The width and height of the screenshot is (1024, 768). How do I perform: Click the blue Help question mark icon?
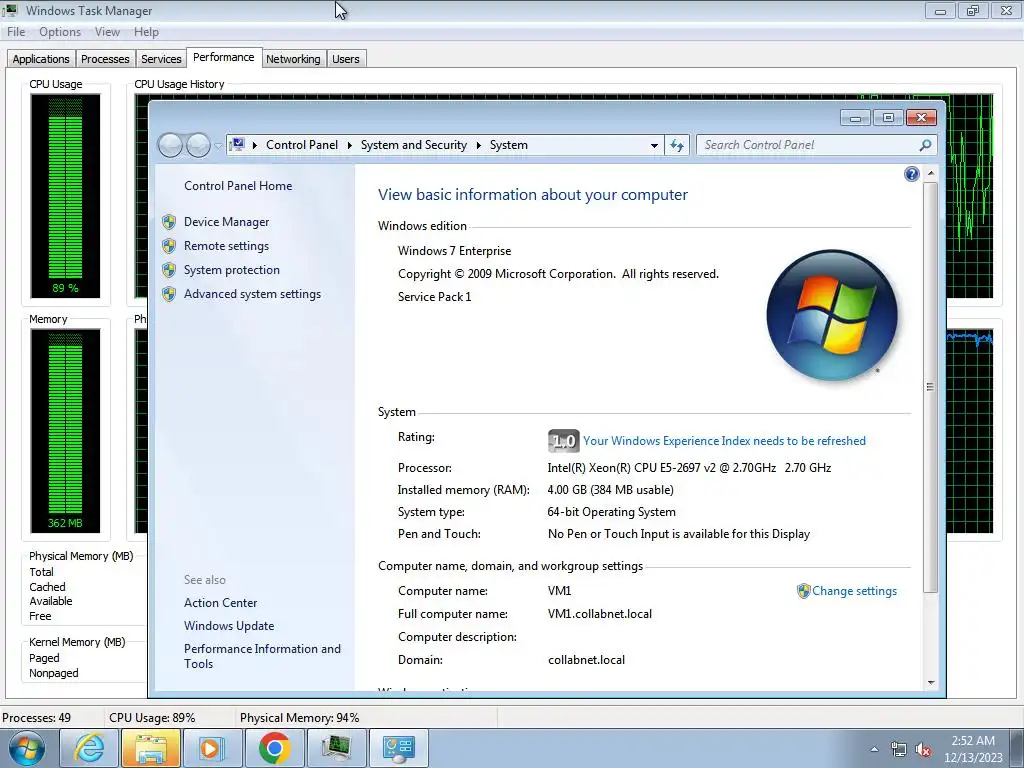912,174
